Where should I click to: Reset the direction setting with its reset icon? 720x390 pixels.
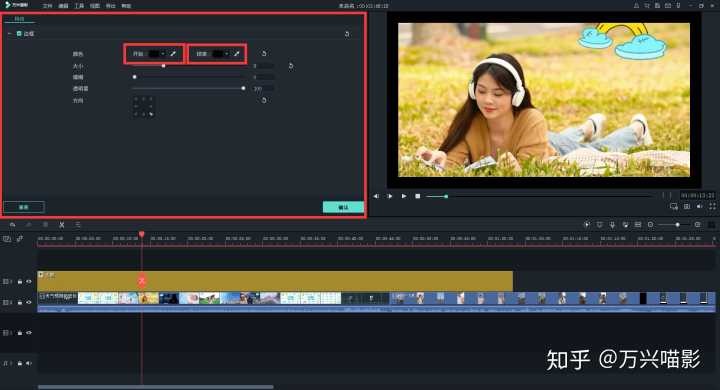pyautogui.click(x=264, y=100)
